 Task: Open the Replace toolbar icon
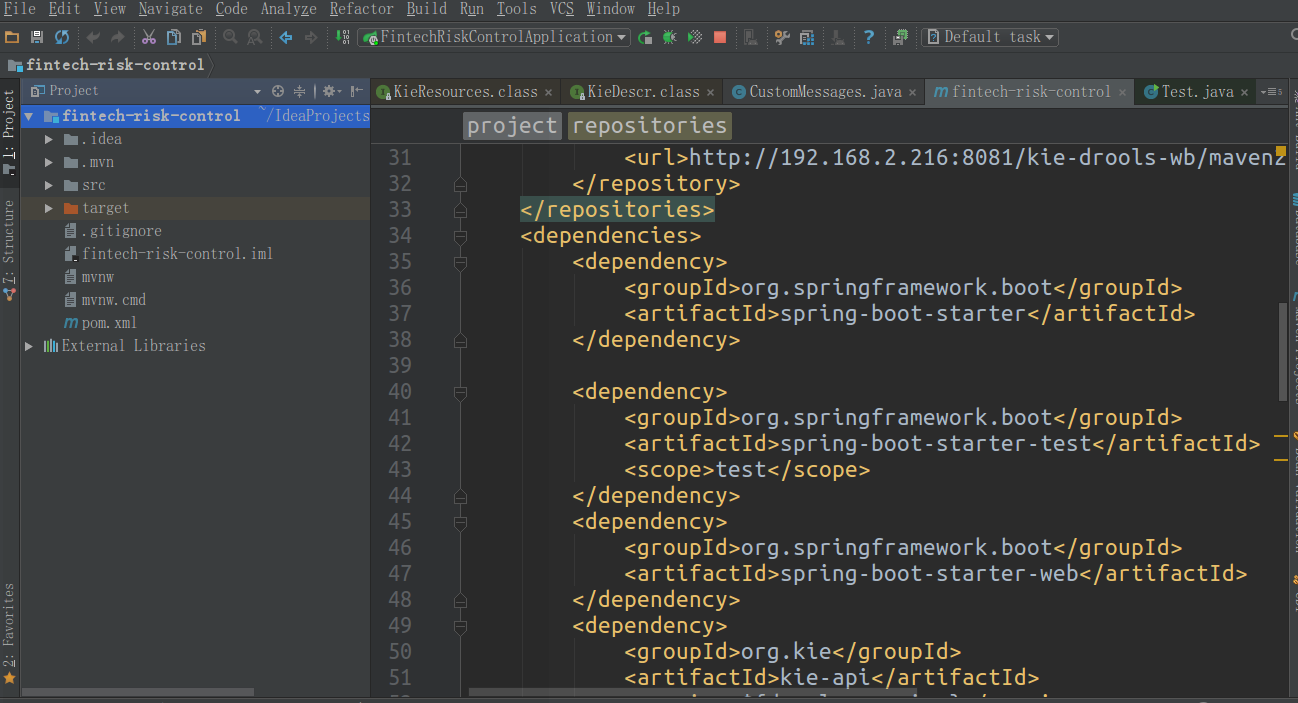255,37
